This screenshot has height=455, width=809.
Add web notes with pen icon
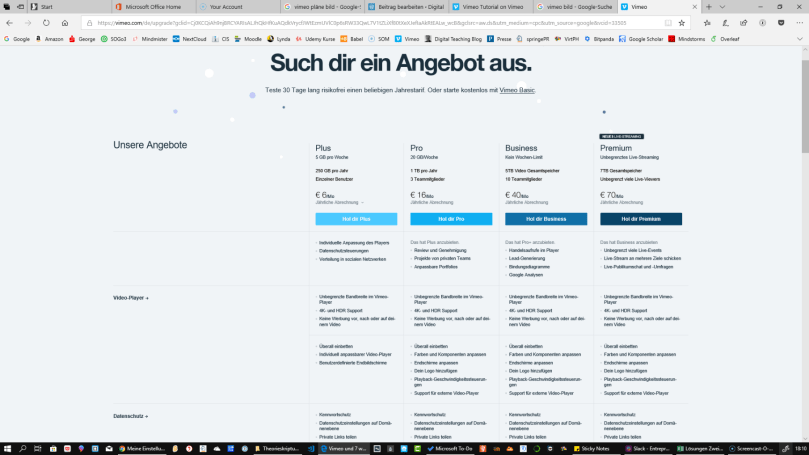tap(725, 23)
